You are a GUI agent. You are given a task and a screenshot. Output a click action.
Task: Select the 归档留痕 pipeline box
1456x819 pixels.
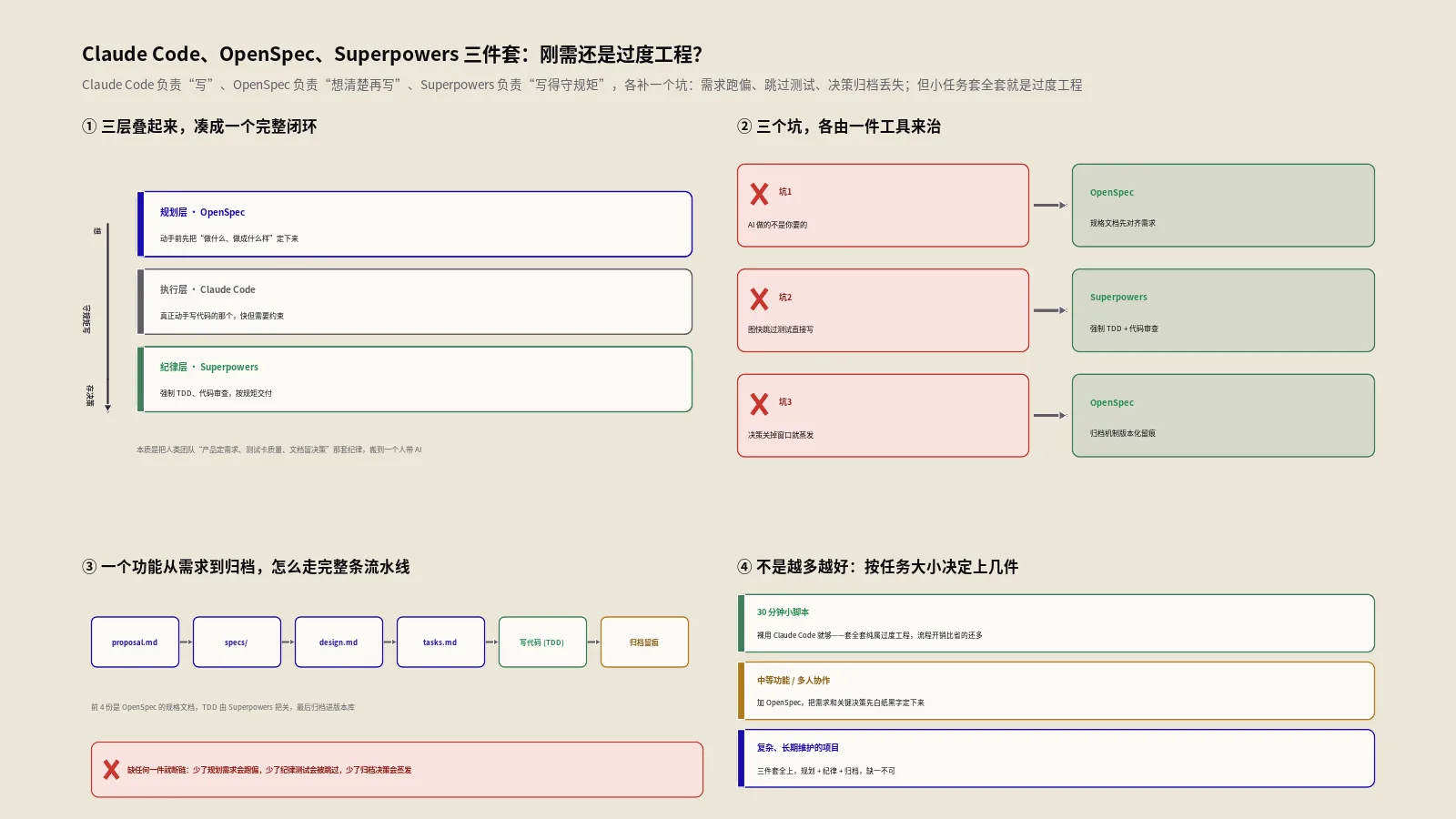click(x=644, y=642)
